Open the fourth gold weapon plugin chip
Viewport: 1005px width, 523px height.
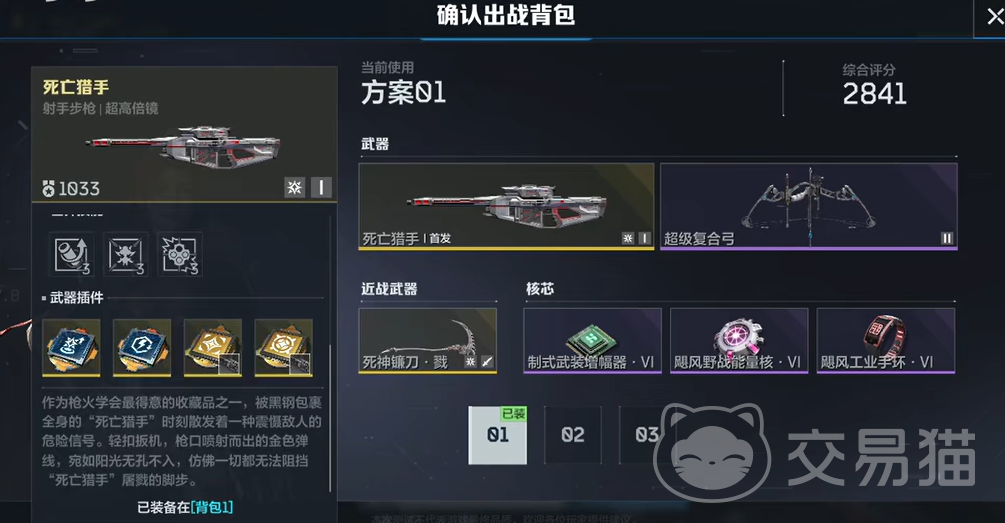[283, 347]
